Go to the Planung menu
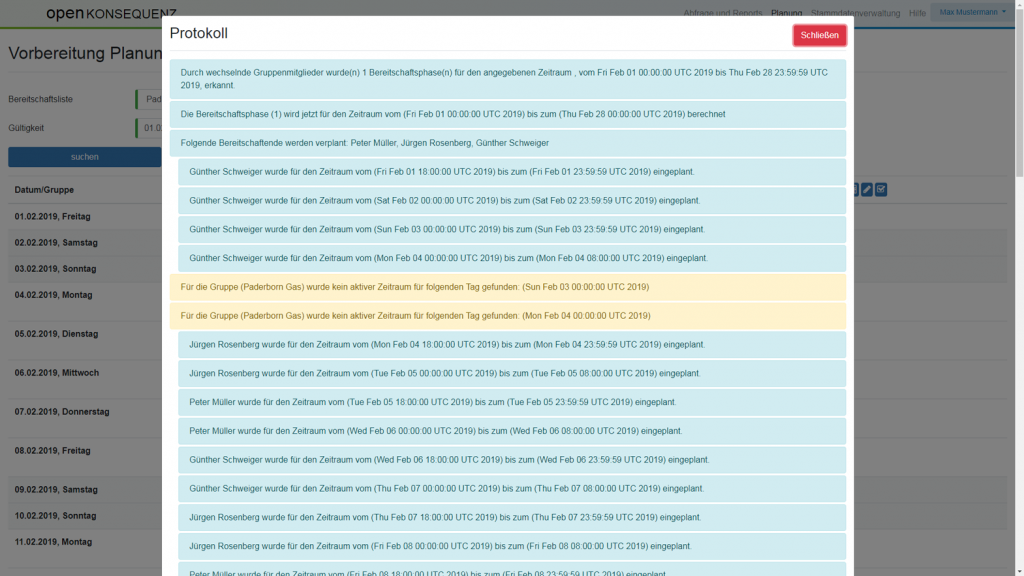This screenshot has height=576, width=1024. click(x=786, y=14)
